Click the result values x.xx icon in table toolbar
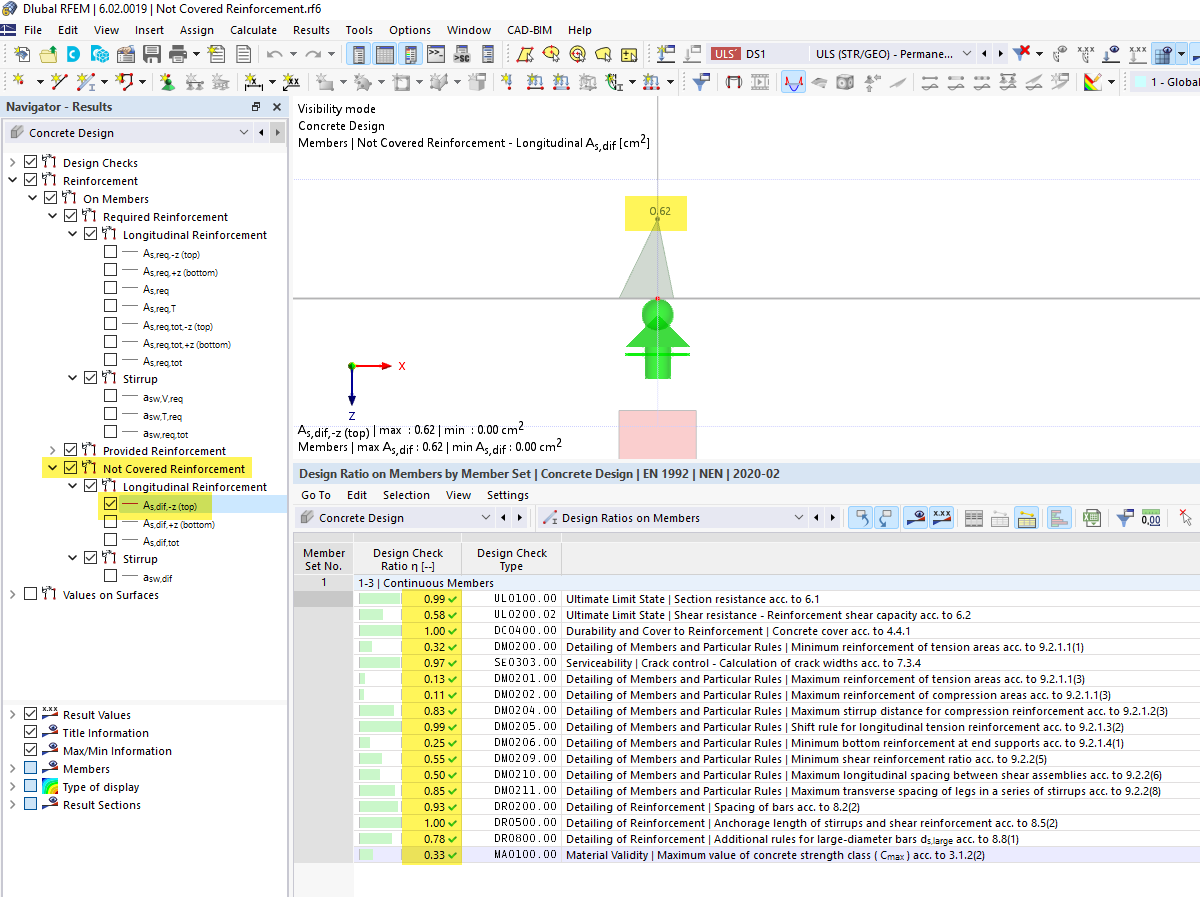Viewport: 1200px width, 897px height. [x=941, y=518]
